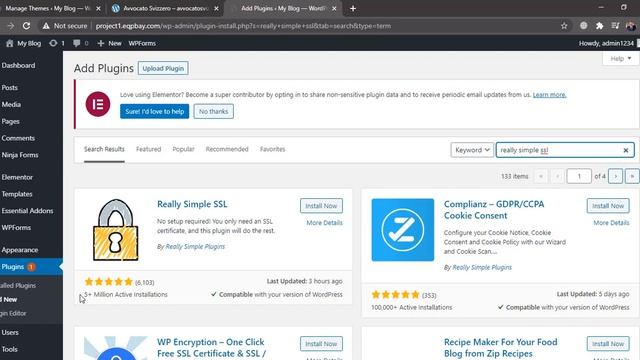640x360 pixels.
Task: Open WPForms in the sidebar
Action: [x=16, y=227]
